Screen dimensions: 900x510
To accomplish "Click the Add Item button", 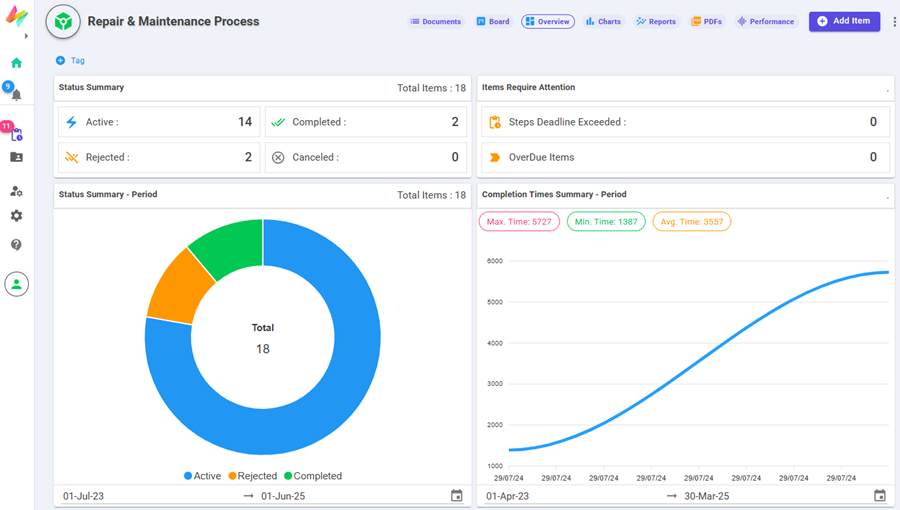I will [x=844, y=21].
